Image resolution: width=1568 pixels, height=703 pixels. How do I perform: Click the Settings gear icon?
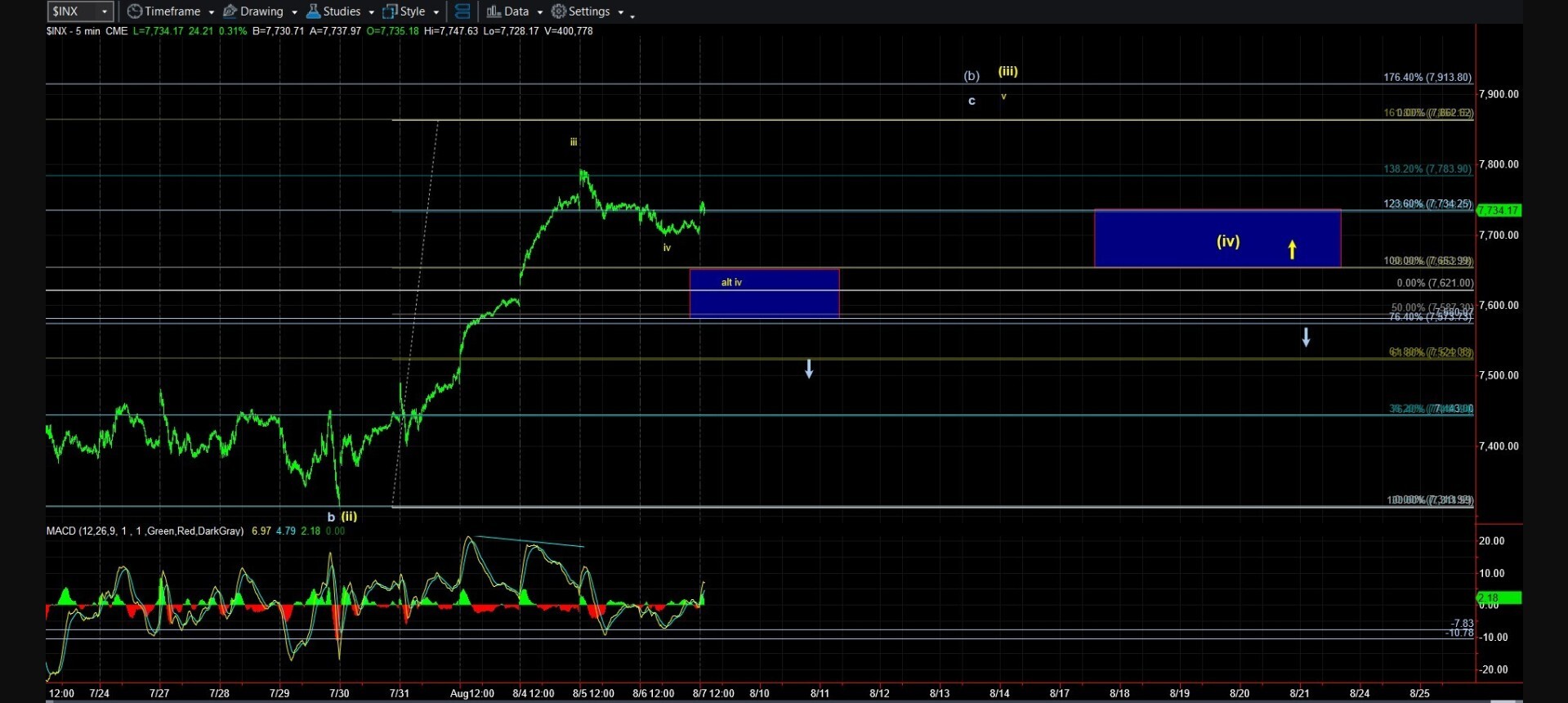(x=559, y=11)
